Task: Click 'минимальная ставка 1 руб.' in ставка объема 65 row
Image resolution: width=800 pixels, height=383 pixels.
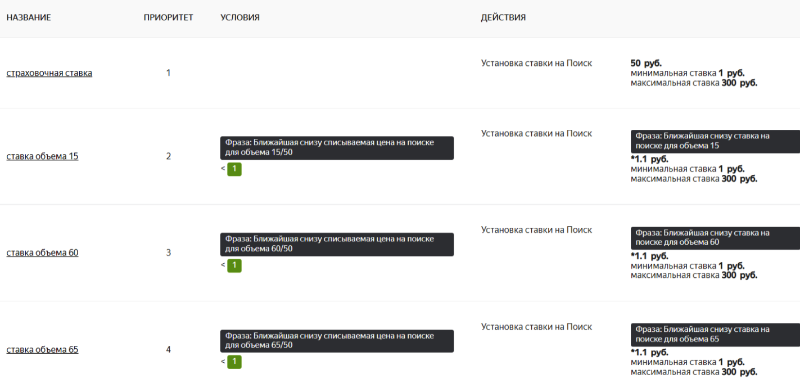Action: (x=688, y=362)
